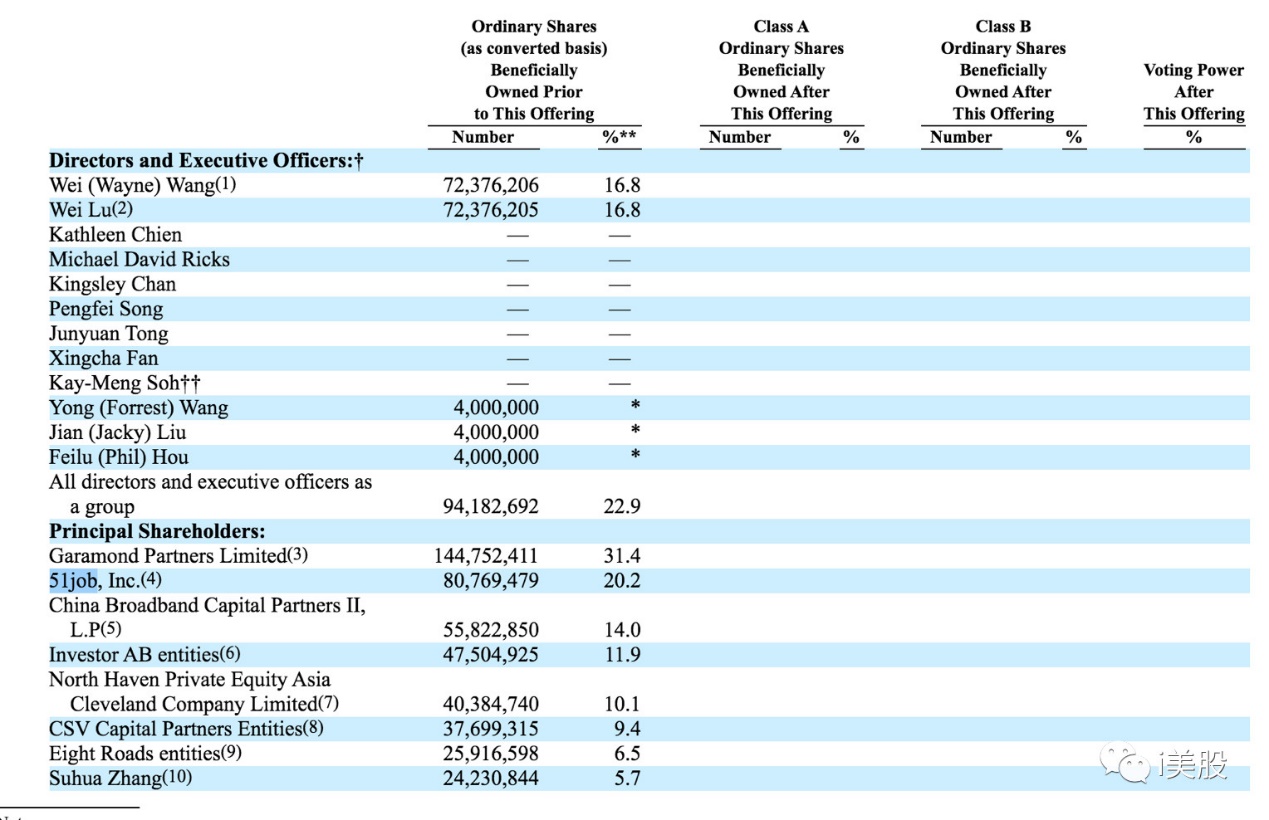The image size is (1269, 820).
Task: Click the percentage 14.0
Action: [621, 630]
